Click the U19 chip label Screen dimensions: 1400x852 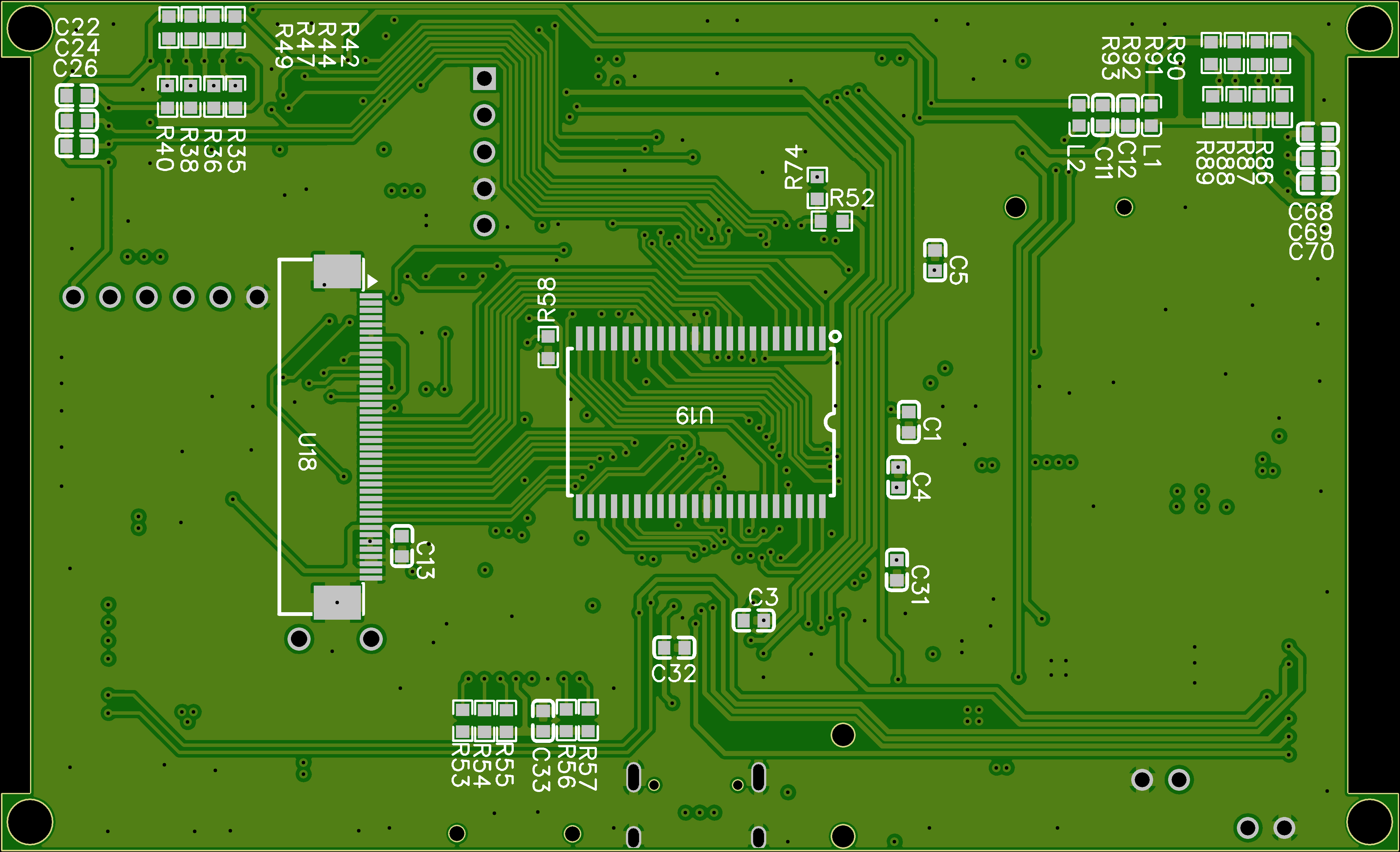point(695,416)
